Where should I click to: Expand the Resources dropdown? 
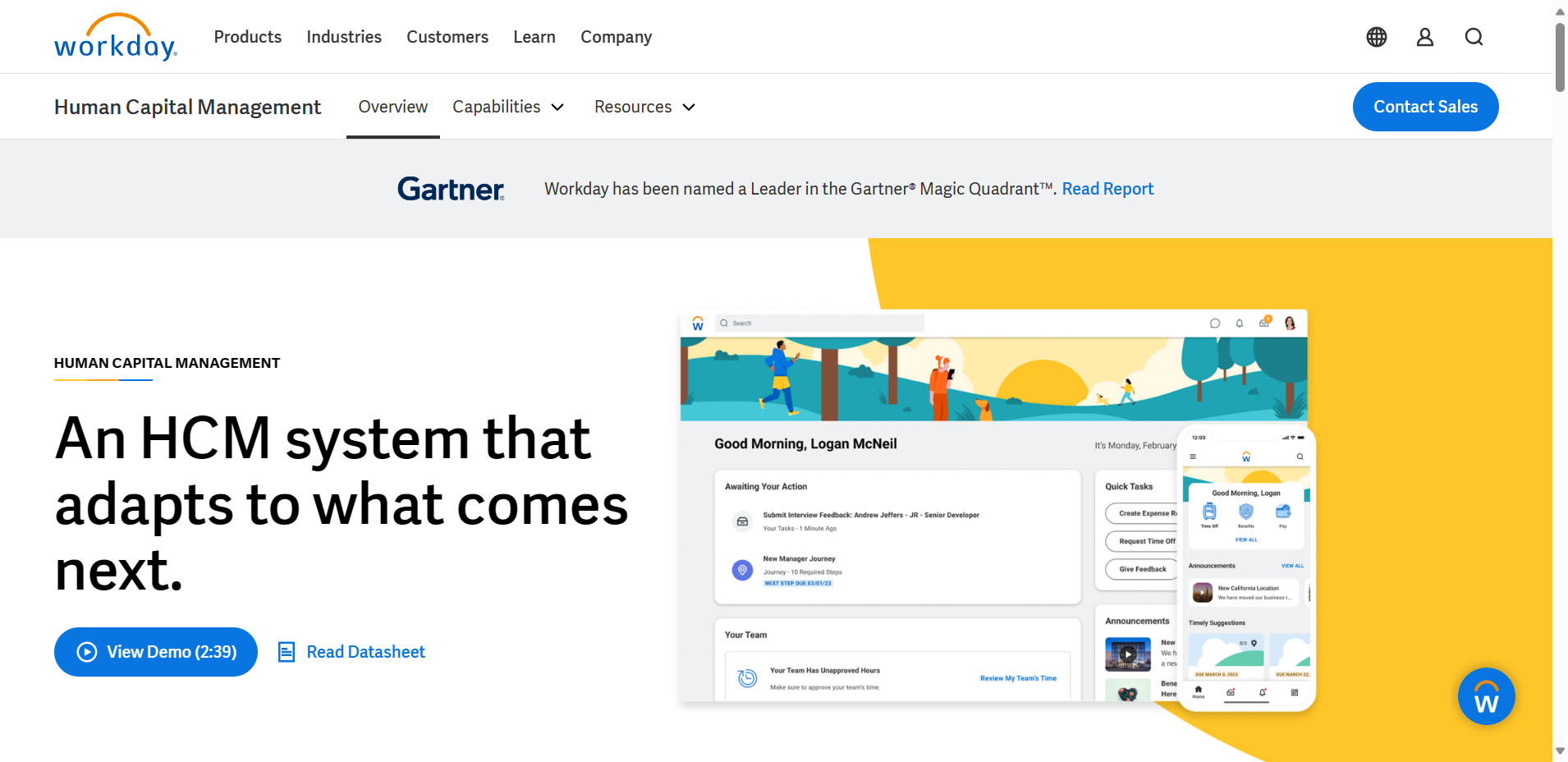tap(644, 107)
